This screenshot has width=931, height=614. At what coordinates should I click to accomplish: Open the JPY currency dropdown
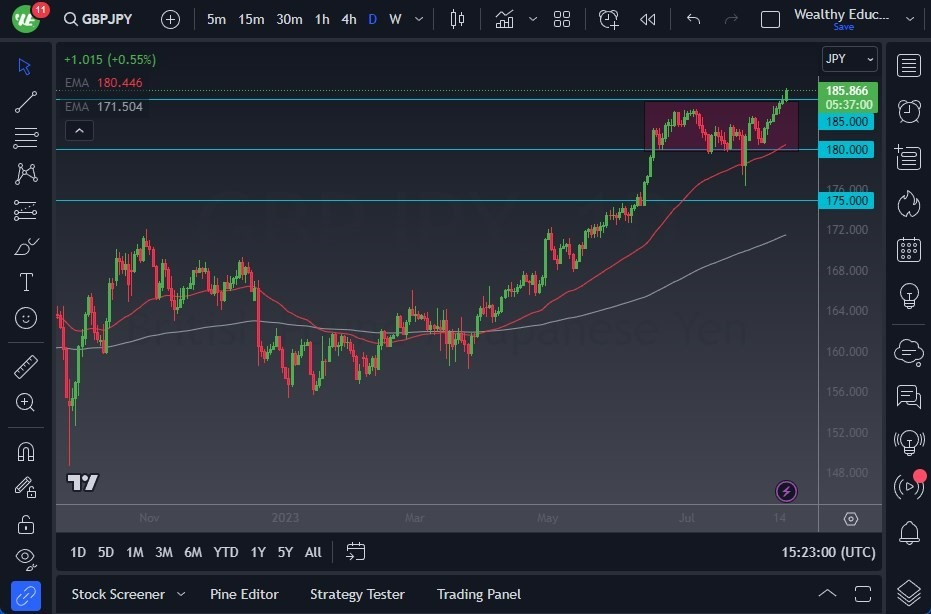point(848,59)
